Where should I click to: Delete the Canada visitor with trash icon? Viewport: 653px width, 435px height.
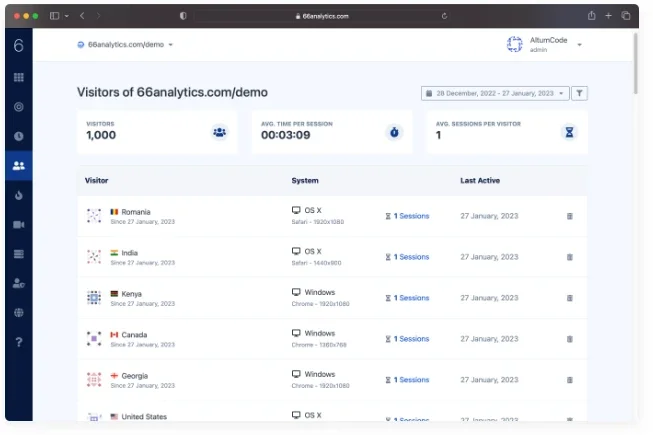tap(570, 339)
